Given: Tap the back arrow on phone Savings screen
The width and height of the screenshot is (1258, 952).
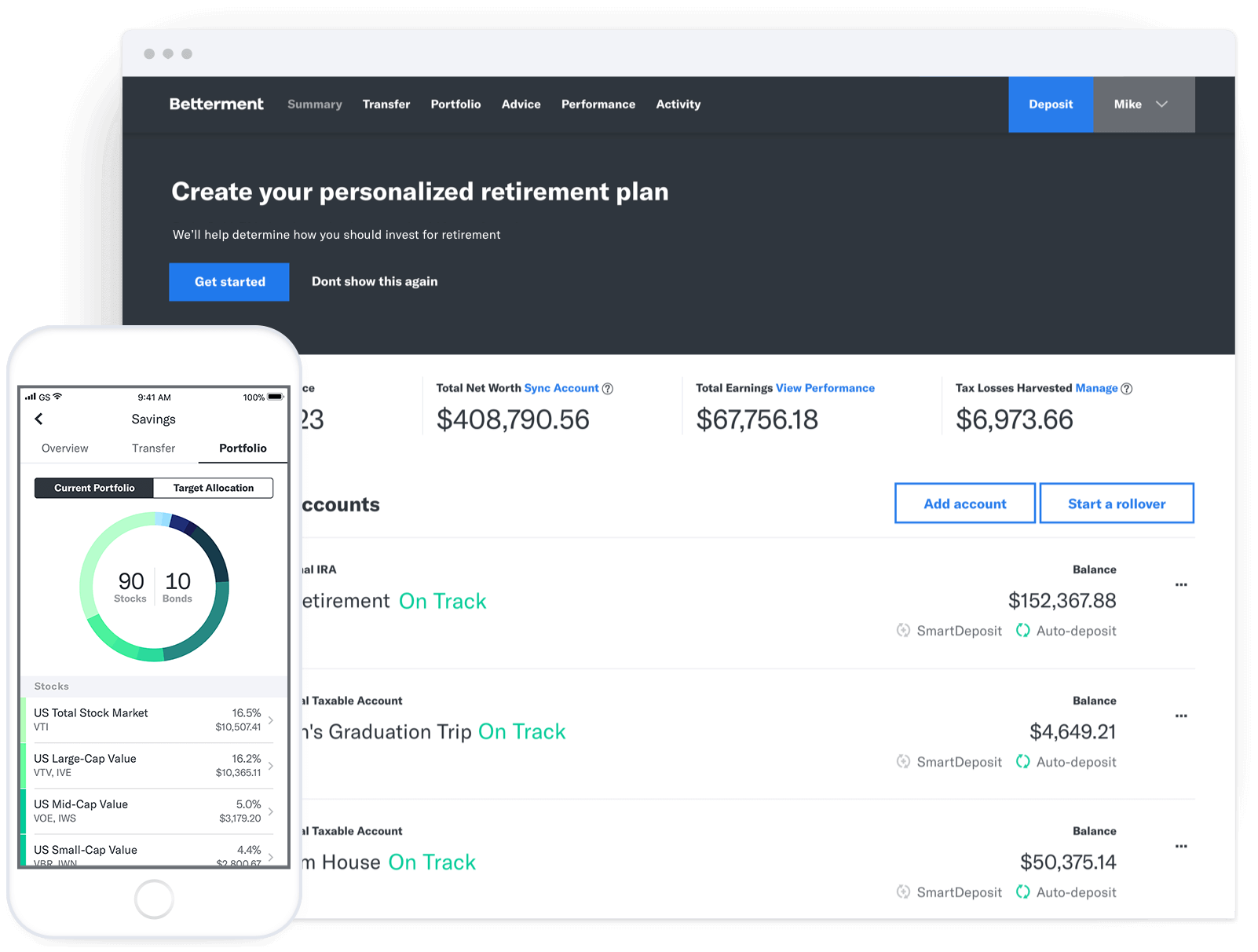Looking at the screenshot, I should point(38,419).
